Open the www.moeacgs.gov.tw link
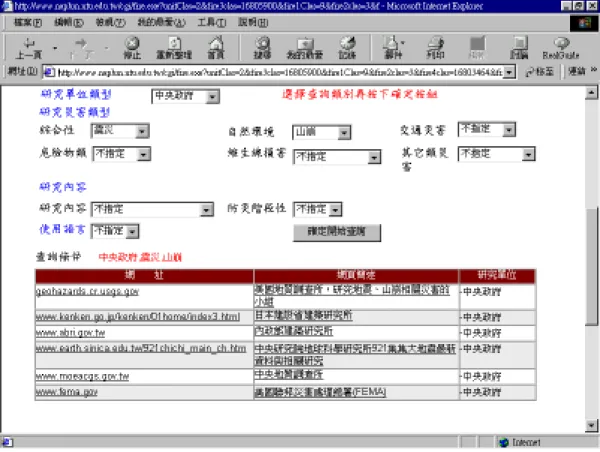Viewport: 600px width, 452px height. (82, 376)
